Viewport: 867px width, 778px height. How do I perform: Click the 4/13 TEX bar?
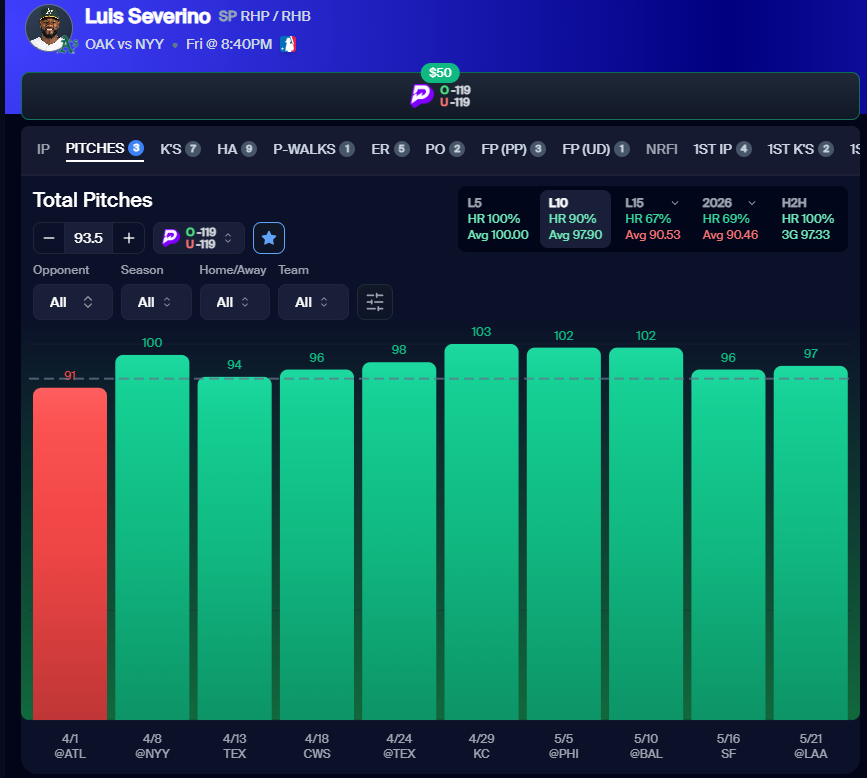click(234, 548)
